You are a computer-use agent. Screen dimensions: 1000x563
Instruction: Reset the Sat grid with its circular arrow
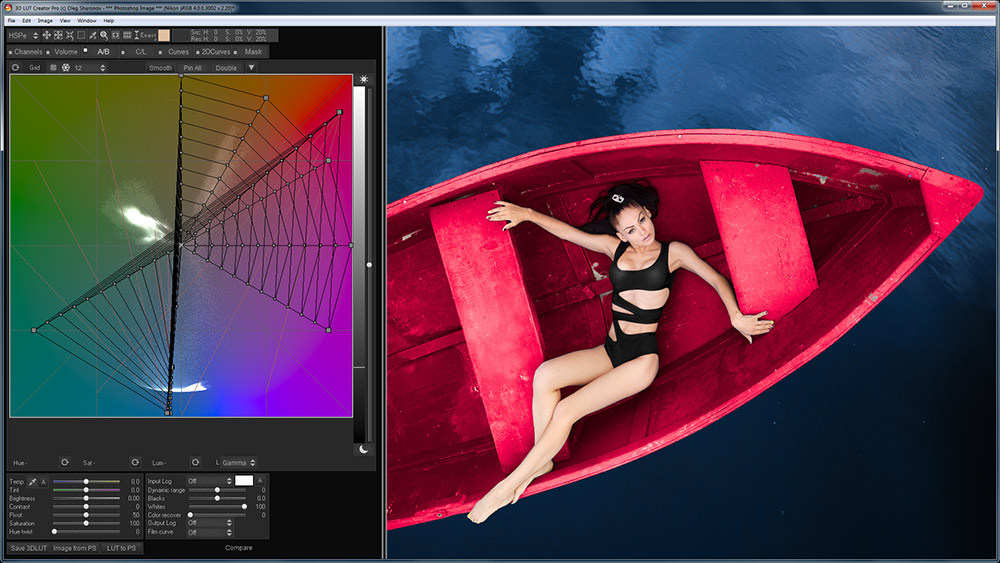point(134,462)
